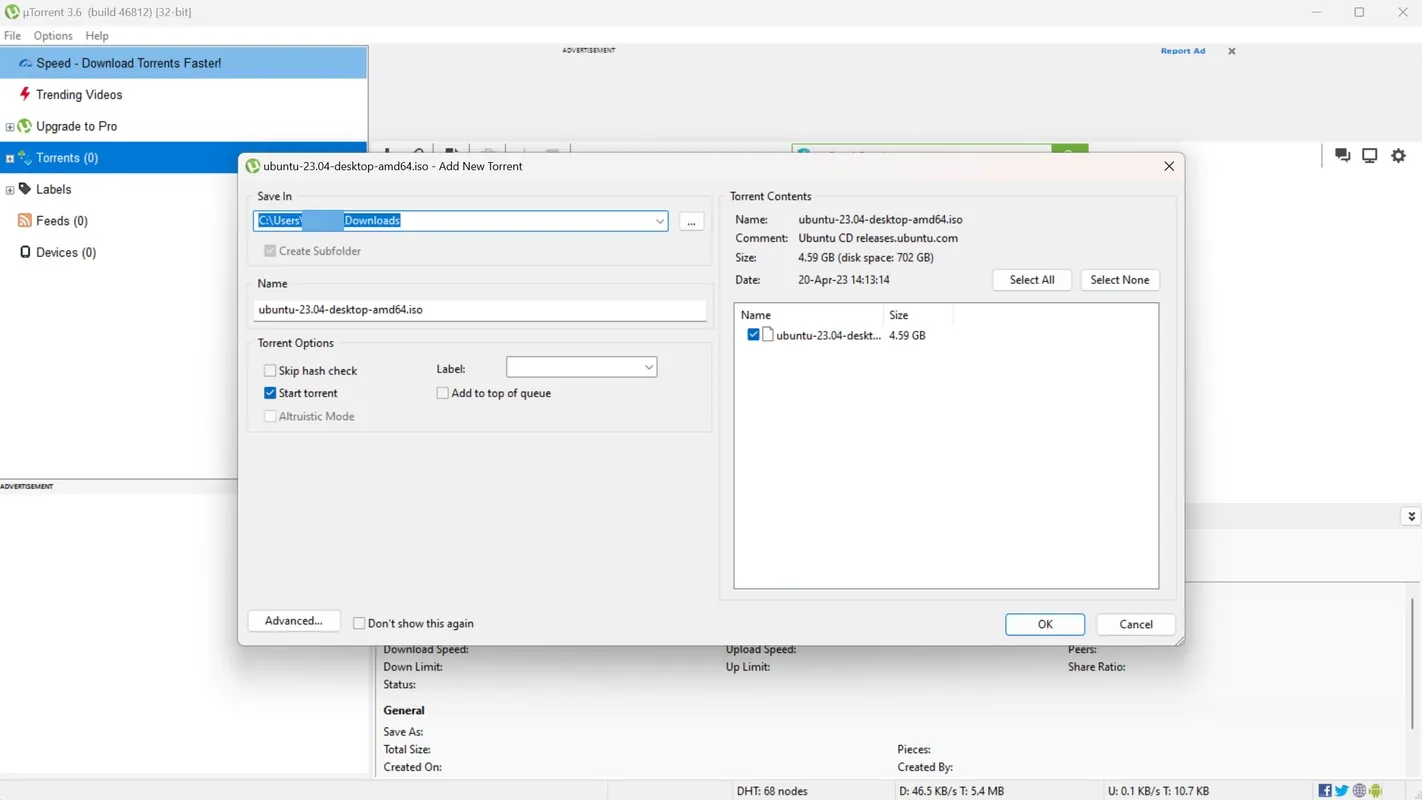Click the remote monitor icon in main toolbar
Viewport: 1422px width, 800px height.
1370,155
